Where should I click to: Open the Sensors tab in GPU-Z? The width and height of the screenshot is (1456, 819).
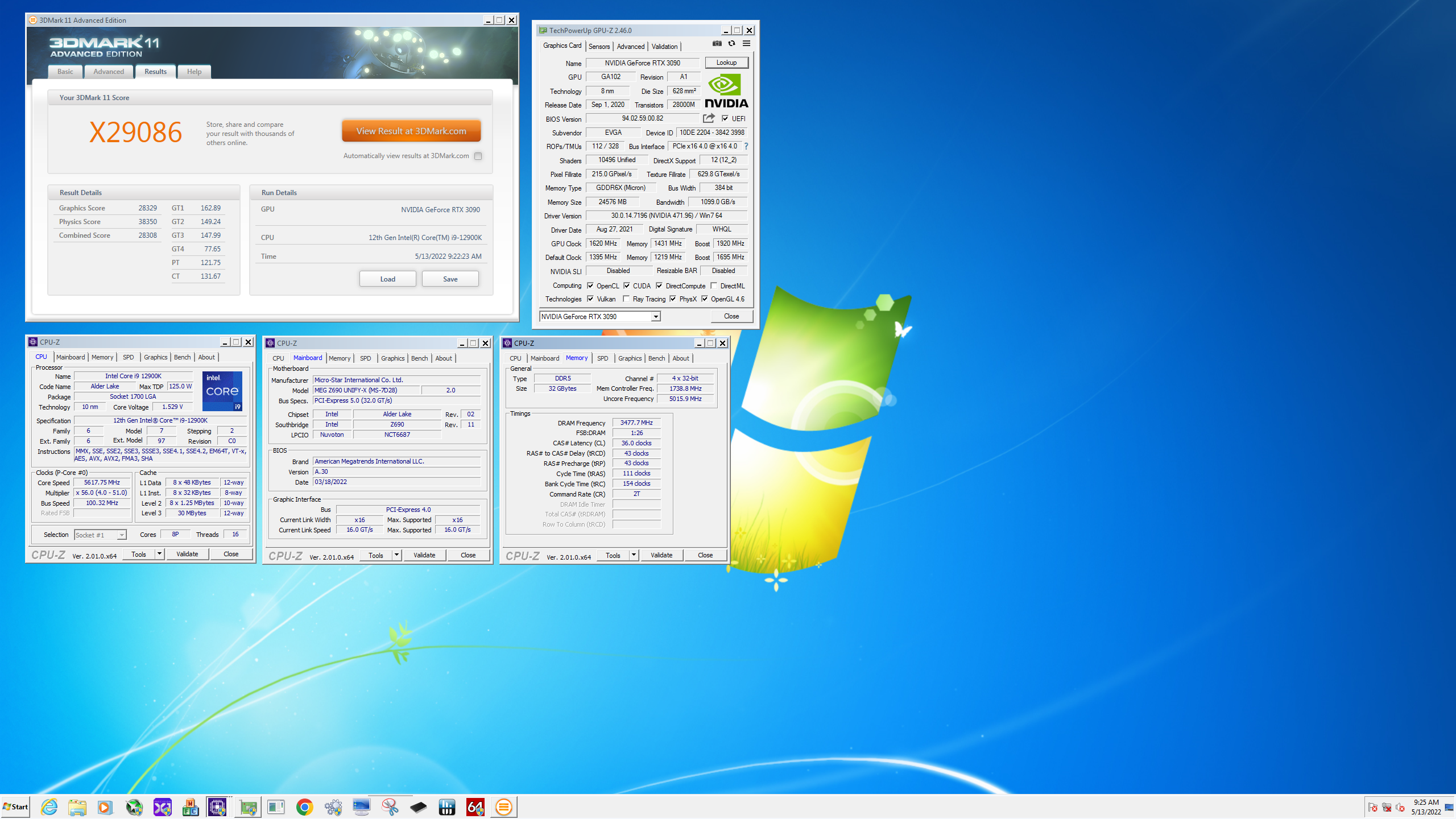(599, 47)
